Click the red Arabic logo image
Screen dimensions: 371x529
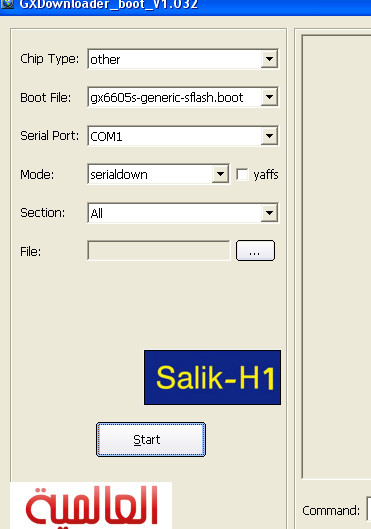pyautogui.click(x=91, y=505)
